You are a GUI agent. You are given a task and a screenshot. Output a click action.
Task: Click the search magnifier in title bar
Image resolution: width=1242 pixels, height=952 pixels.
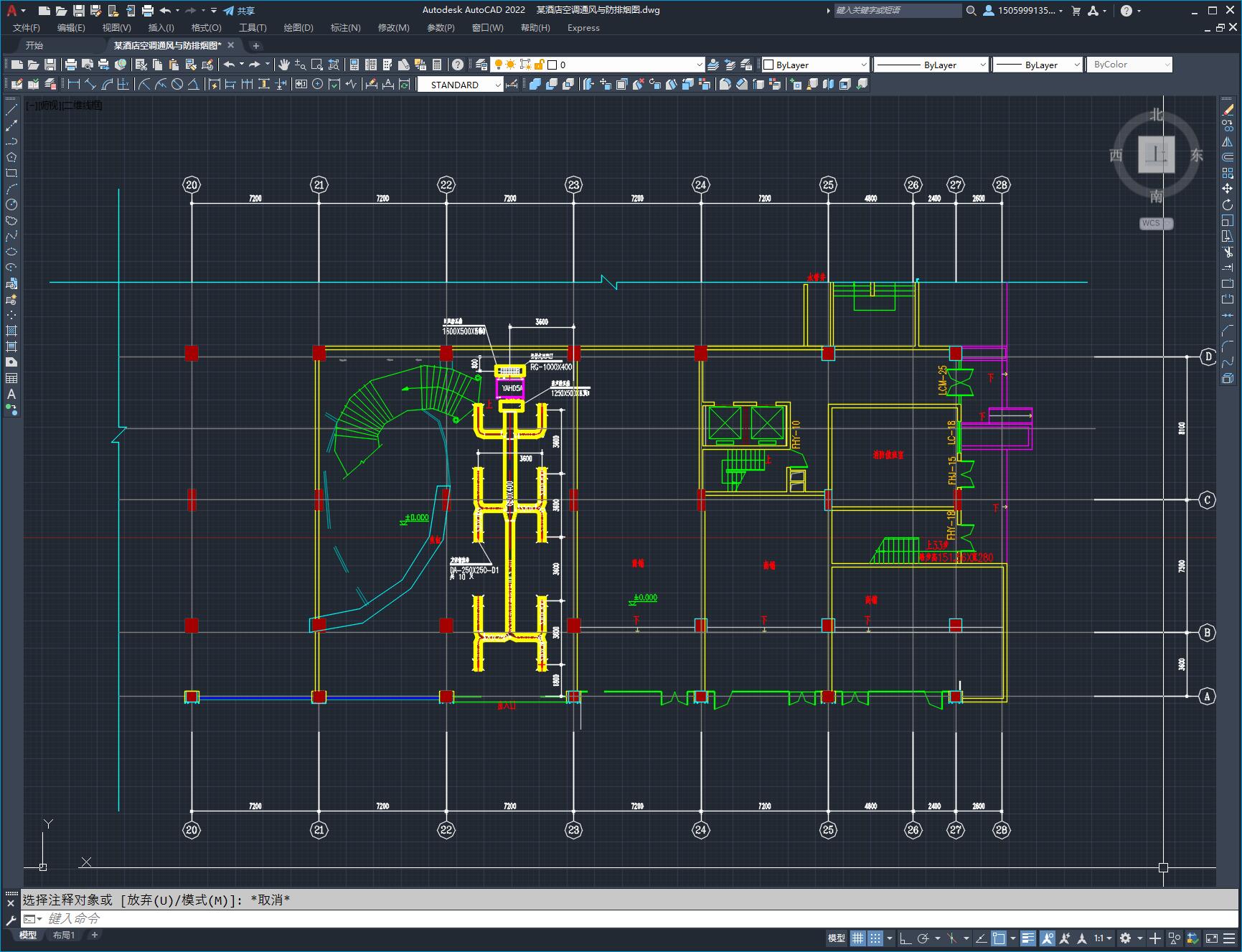point(971,11)
